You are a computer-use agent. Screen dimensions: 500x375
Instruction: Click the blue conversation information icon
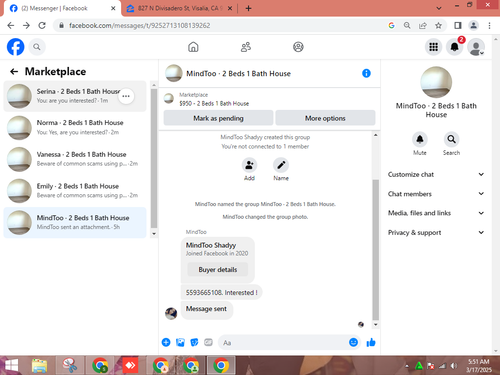[x=366, y=73]
